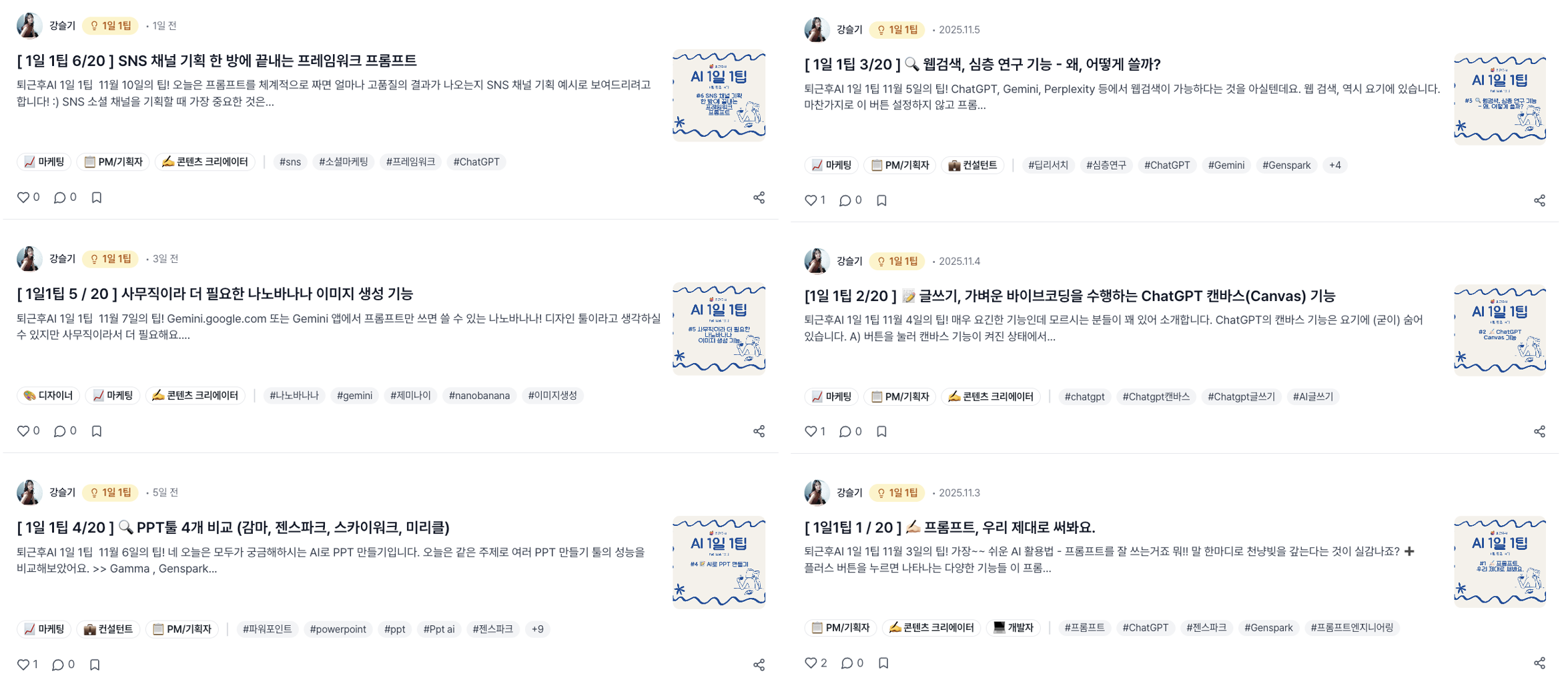Viewport: 1568px width, 698px height.
Task: Open comments on the 나노바나나 post
Action: 59,431
